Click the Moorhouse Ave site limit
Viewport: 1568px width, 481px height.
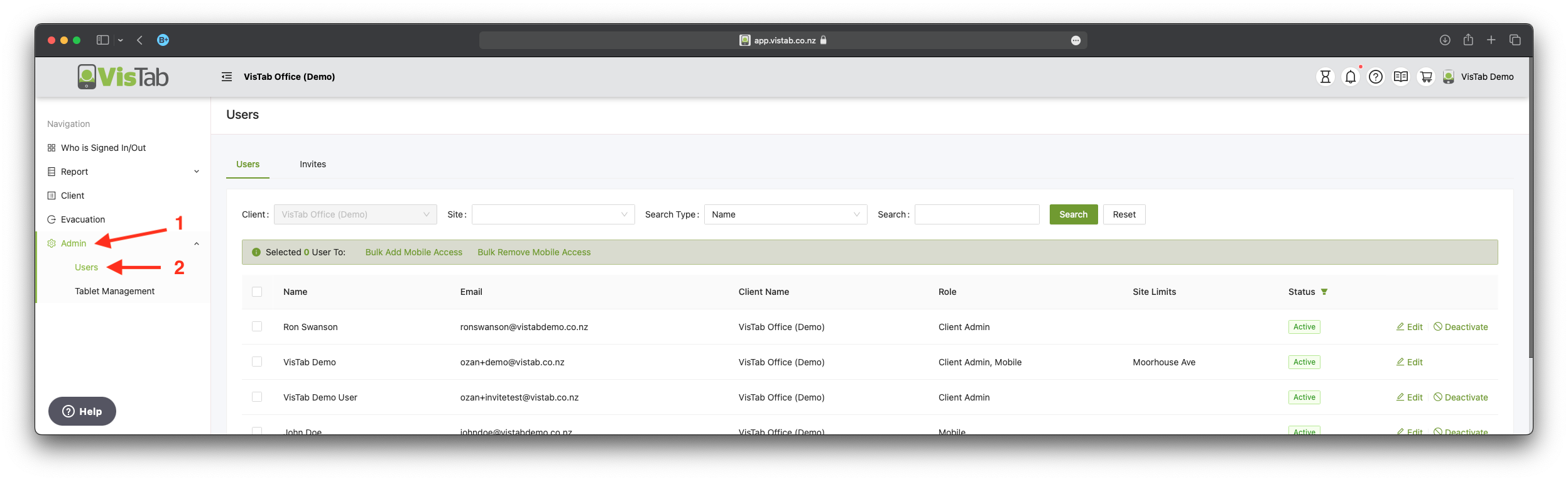(x=1164, y=362)
